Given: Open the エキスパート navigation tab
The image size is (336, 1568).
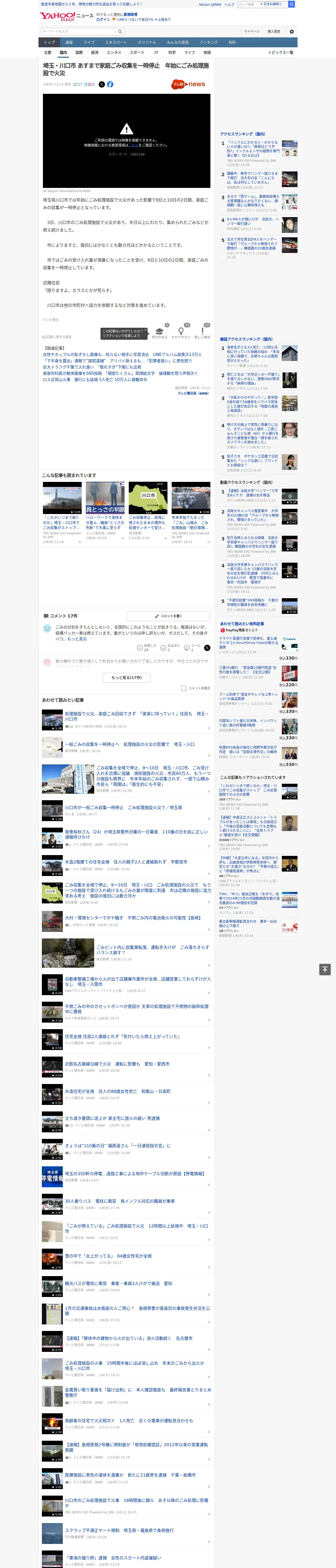Looking at the screenshot, I should (116, 43).
